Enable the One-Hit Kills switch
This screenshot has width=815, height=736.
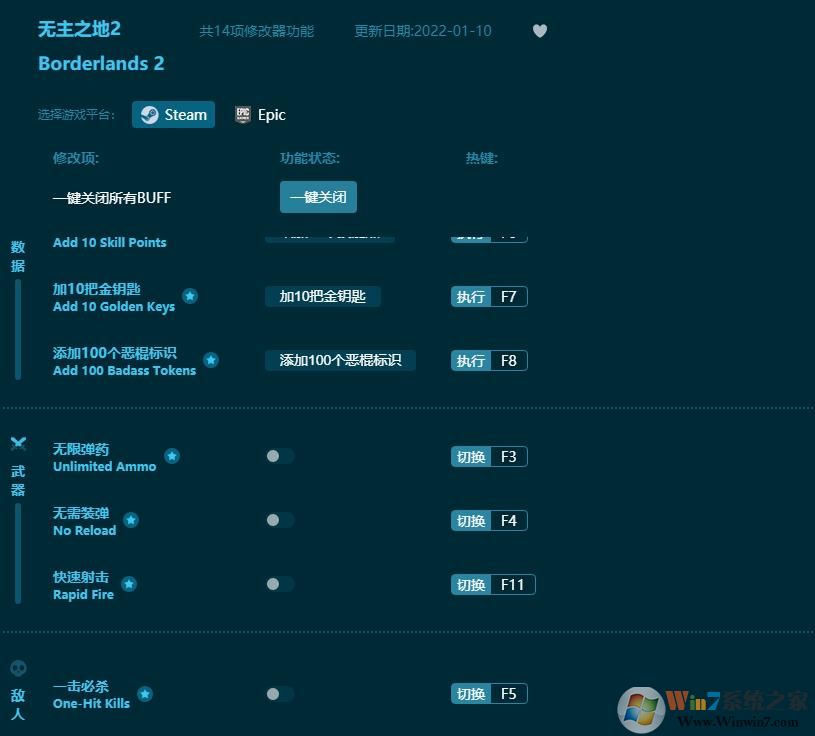point(279,693)
